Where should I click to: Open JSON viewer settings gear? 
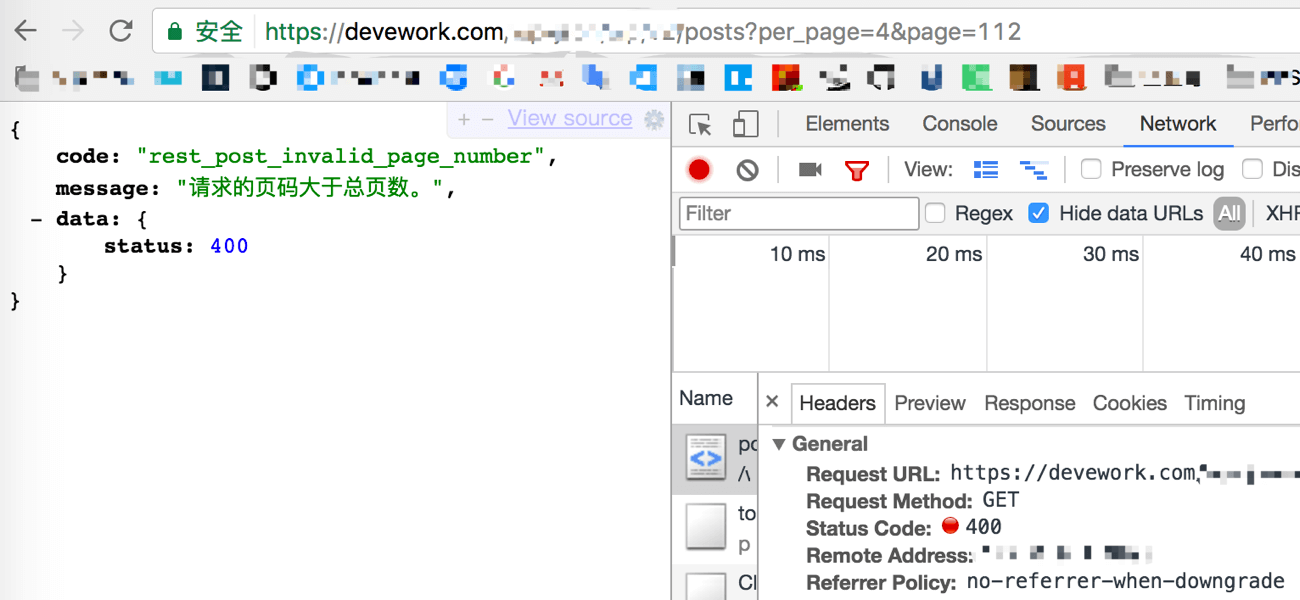[x=654, y=120]
